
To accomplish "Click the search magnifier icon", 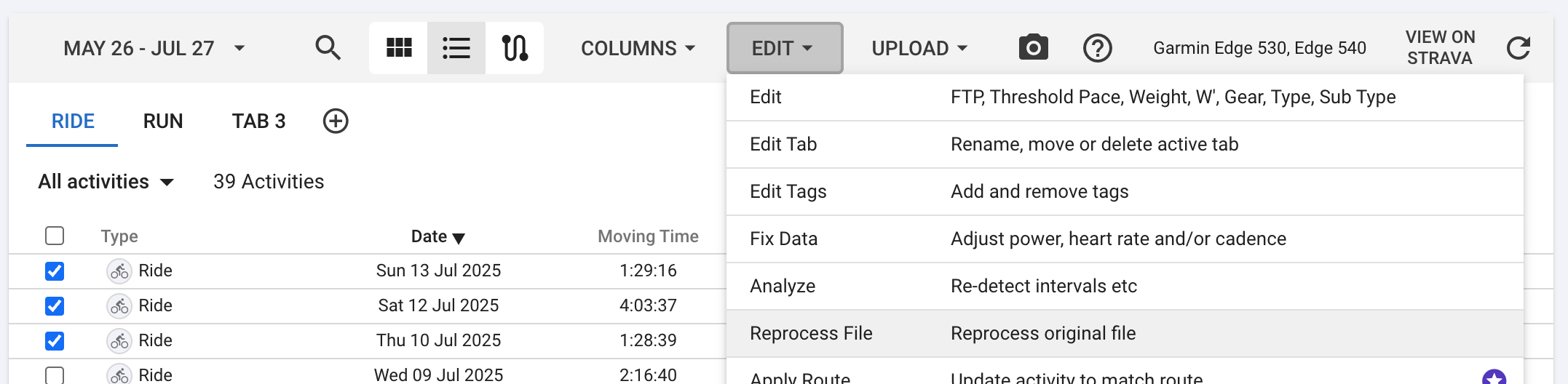I will pos(328,48).
